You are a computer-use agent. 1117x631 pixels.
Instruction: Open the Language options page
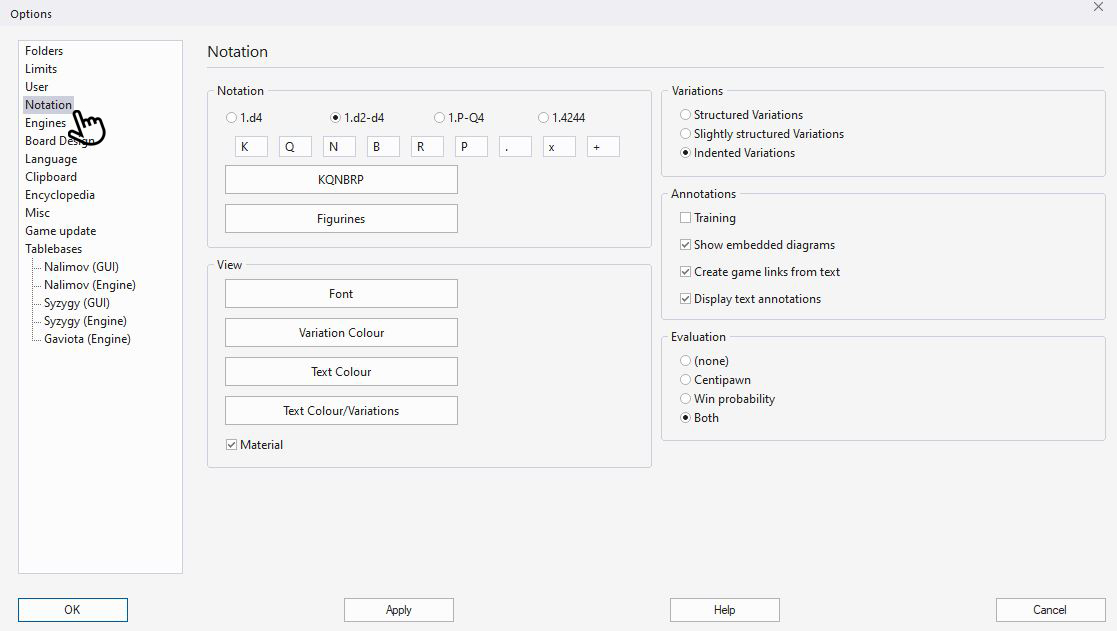(x=51, y=159)
